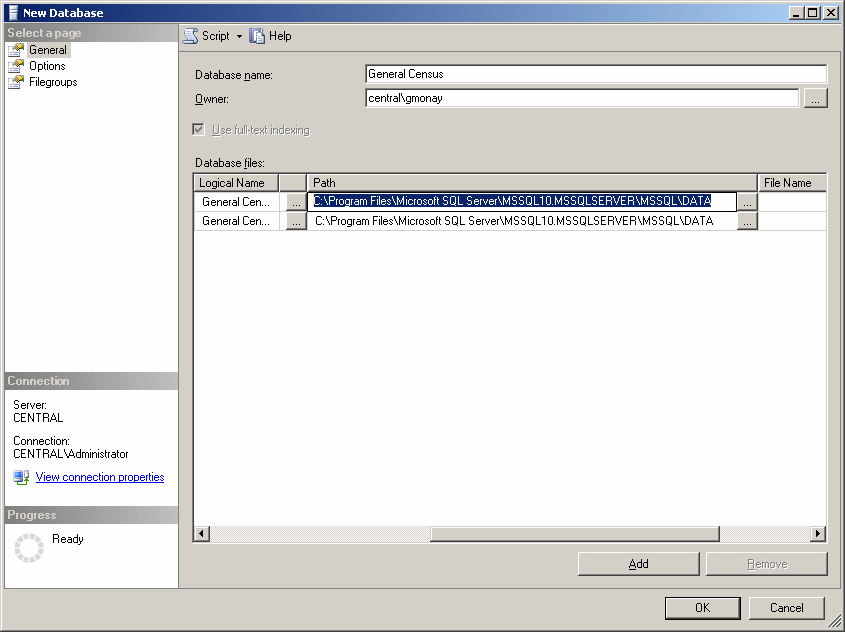The height and width of the screenshot is (632, 845).
Task: Open the Help icon in toolbar
Action: click(257, 36)
